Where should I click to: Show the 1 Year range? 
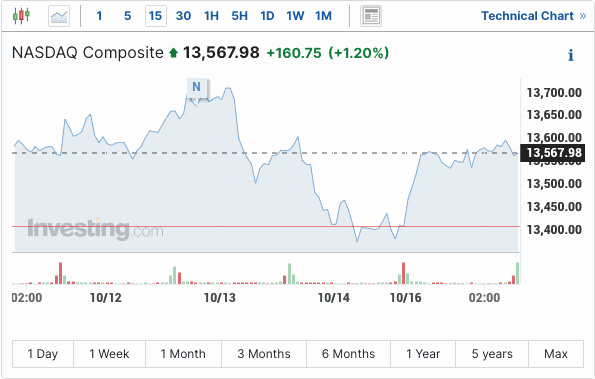click(x=423, y=354)
